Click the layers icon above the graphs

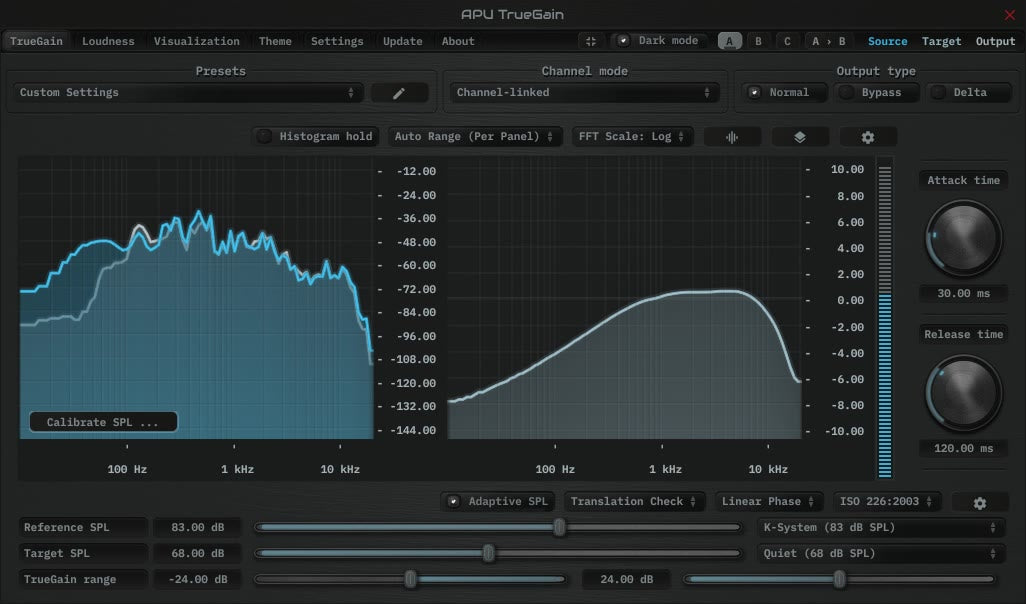coord(800,137)
